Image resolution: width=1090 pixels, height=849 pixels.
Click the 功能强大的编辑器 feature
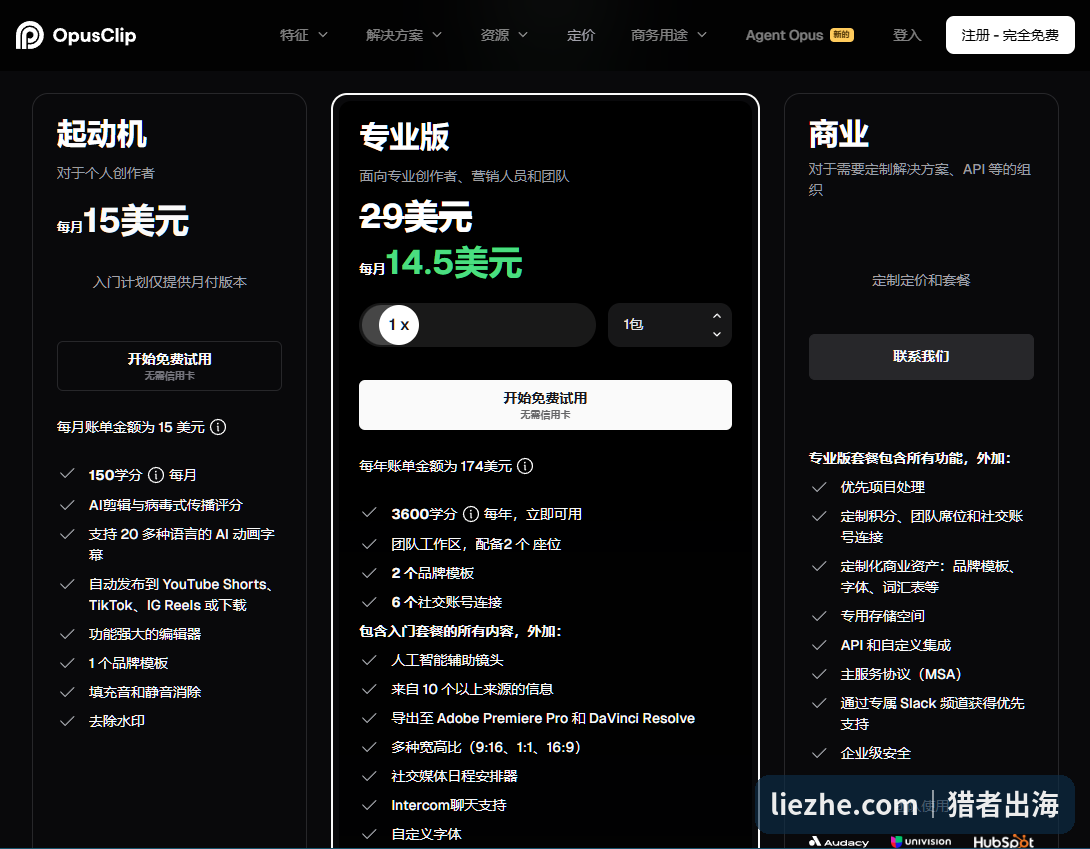(x=145, y=634)
